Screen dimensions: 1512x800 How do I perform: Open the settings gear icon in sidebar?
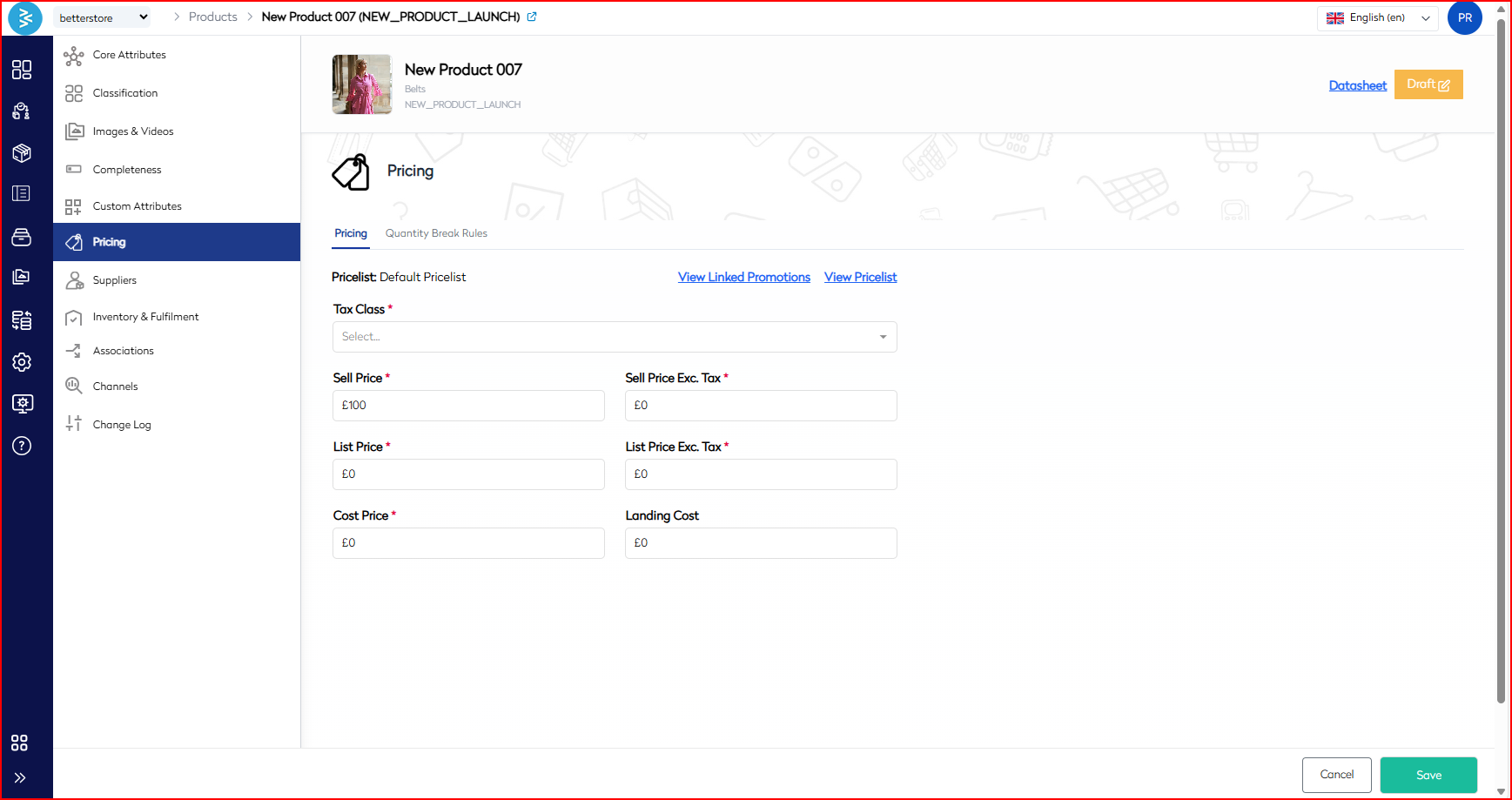[x=22, y=362]
